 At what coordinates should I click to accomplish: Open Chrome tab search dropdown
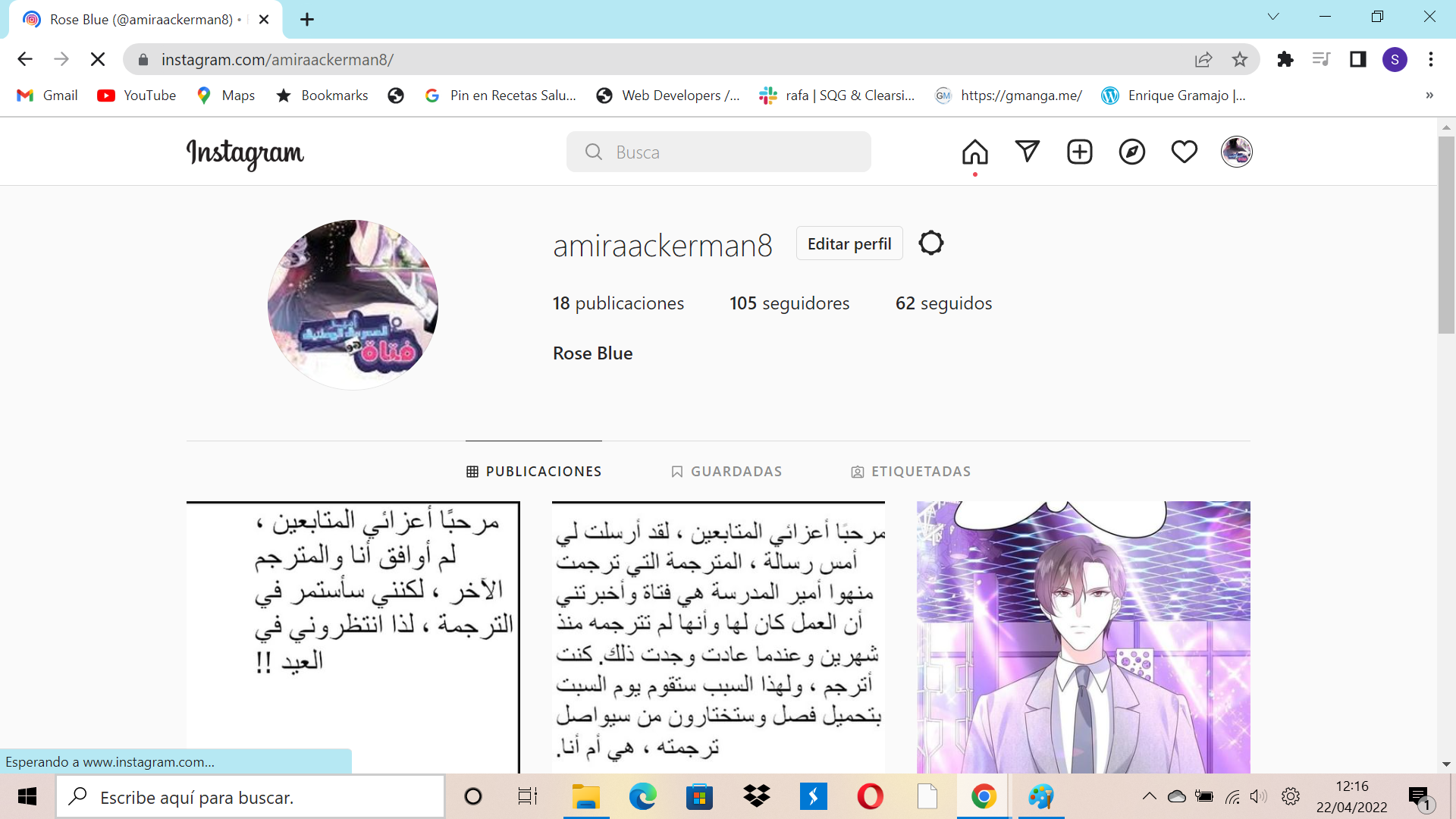pyautogui.click(x=1273, y=17)
